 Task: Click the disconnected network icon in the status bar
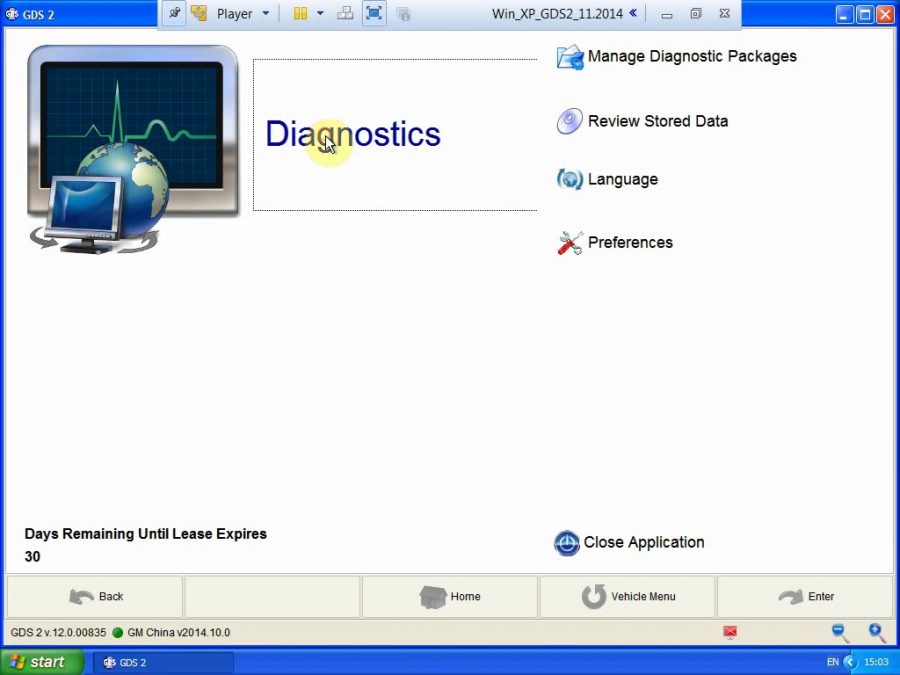coord(729,632)
